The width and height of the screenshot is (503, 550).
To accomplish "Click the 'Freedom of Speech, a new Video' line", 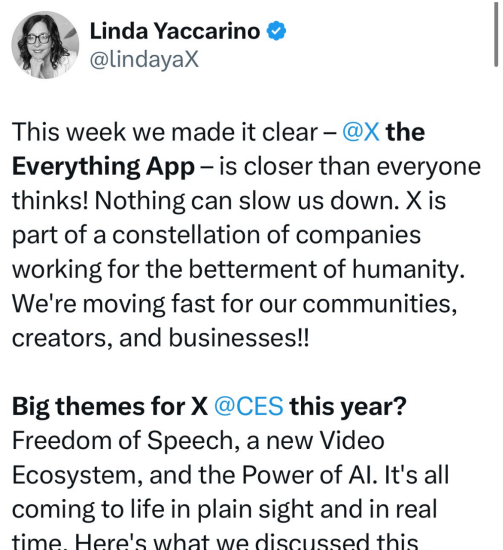I will click(198, 441).
